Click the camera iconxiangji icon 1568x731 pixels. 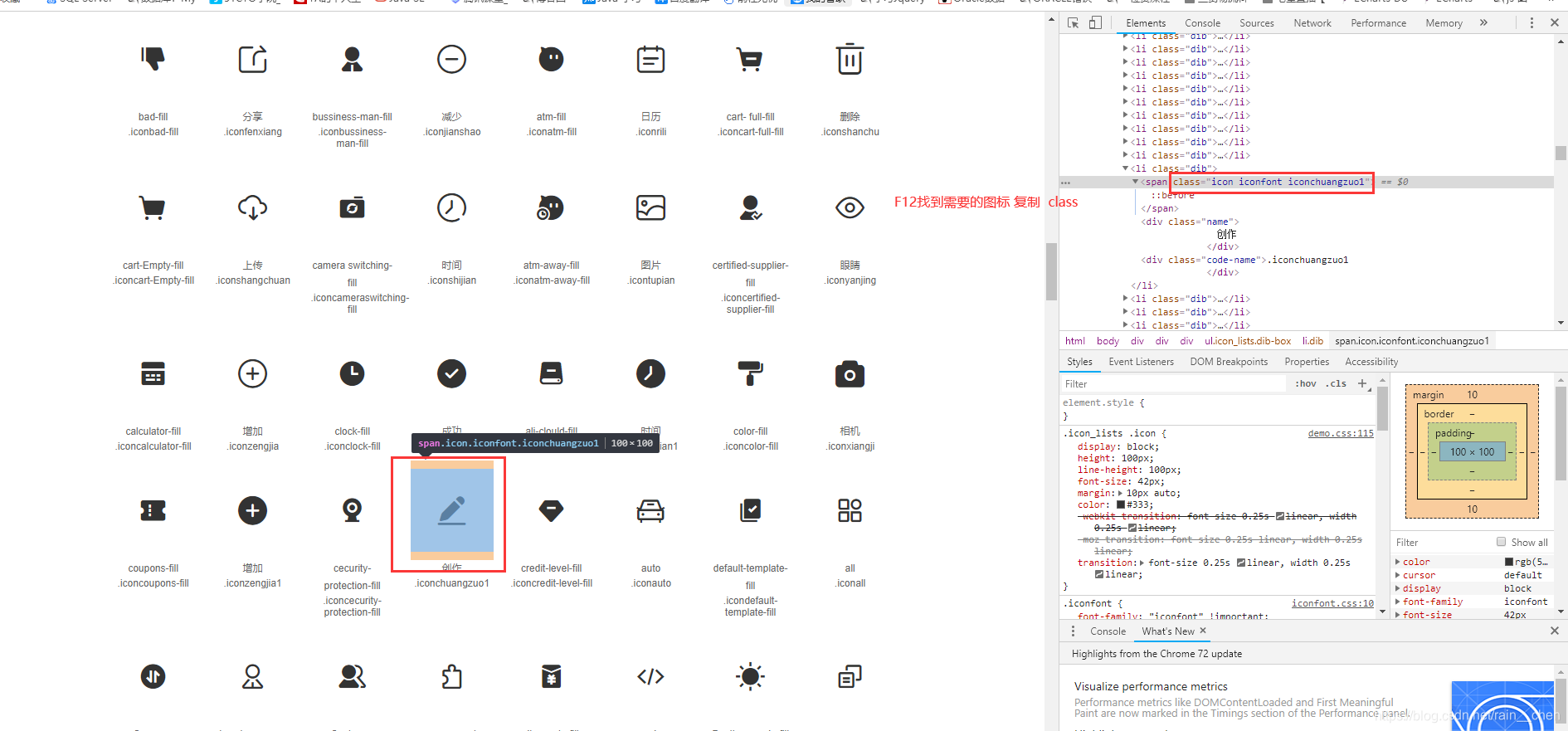850,373
